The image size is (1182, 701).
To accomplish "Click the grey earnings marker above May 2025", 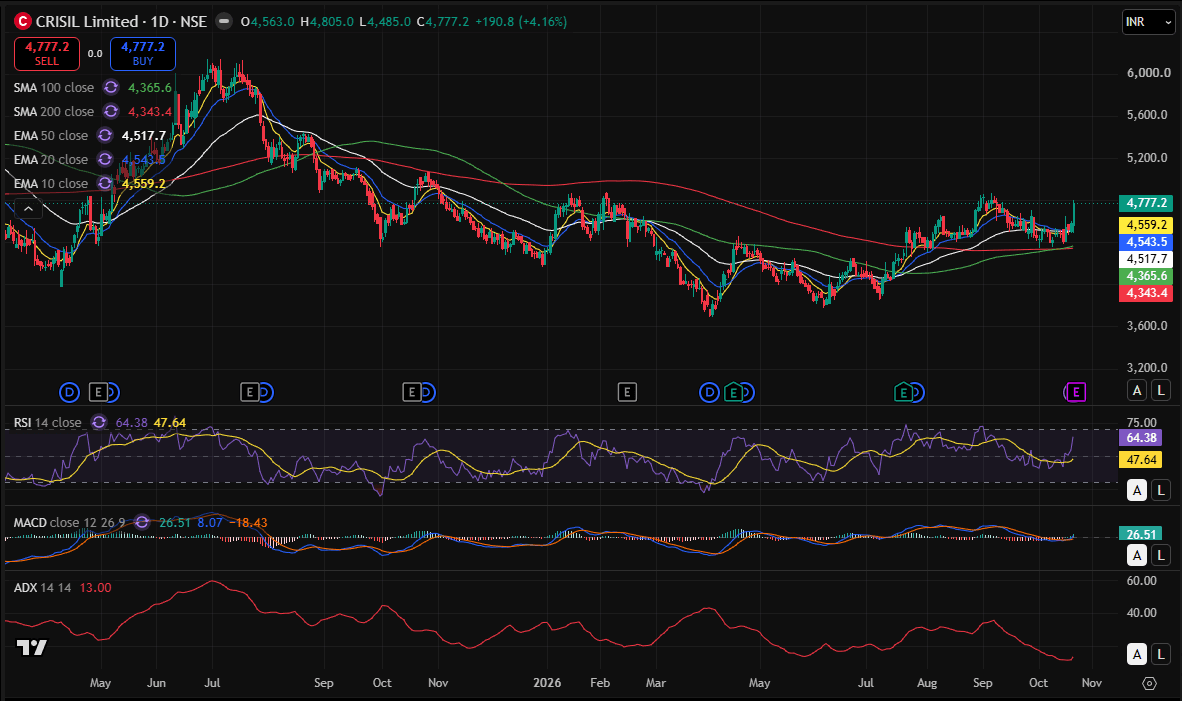I will click(99, 392).
